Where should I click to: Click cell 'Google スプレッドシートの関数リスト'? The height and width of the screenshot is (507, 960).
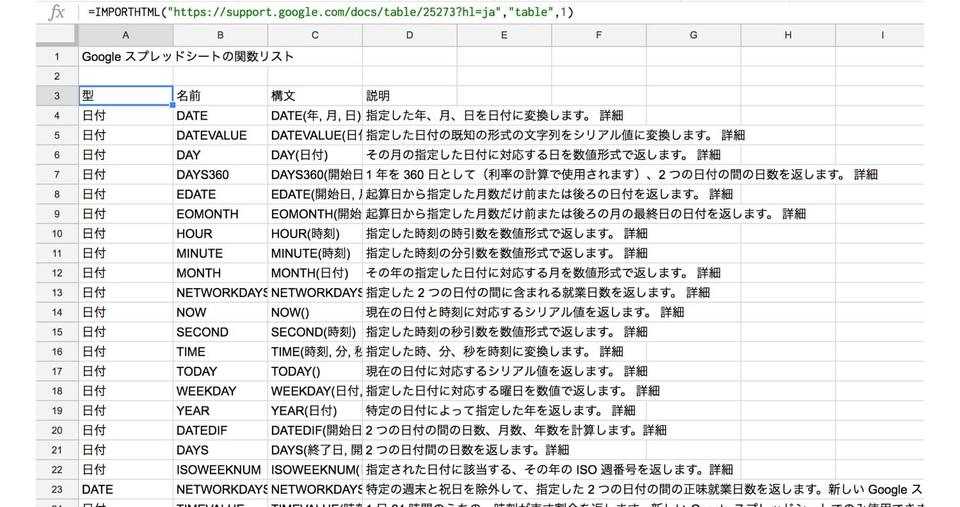[187, 56]
